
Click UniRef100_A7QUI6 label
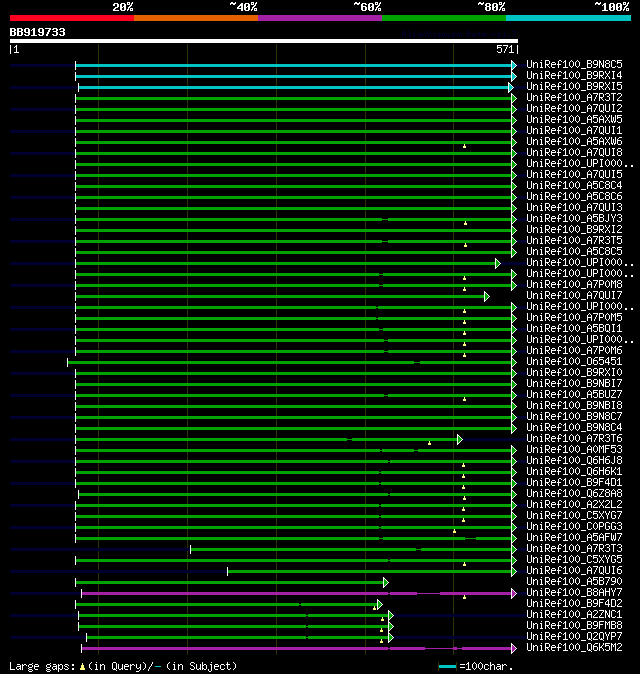[x=574, y=571]
